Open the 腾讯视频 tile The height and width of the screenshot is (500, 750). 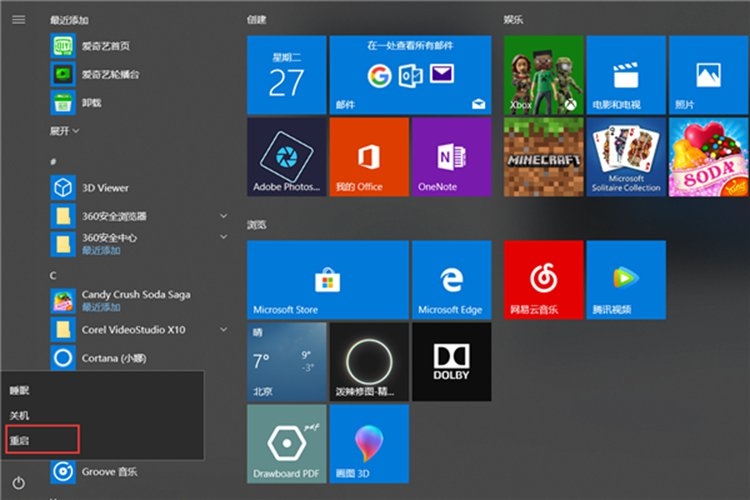(x=626, y=280)
